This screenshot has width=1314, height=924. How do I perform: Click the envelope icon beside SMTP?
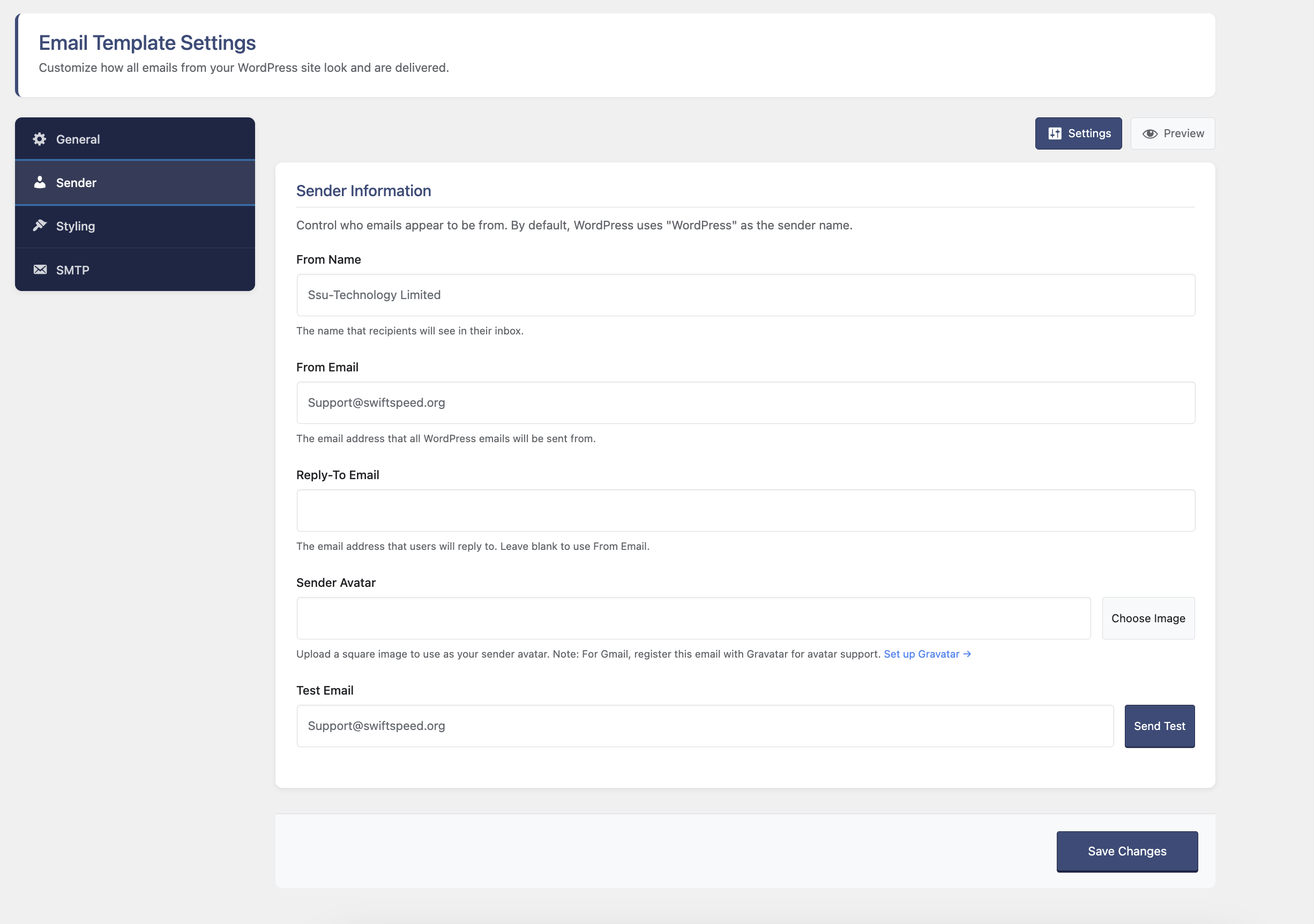click(40, 269)
